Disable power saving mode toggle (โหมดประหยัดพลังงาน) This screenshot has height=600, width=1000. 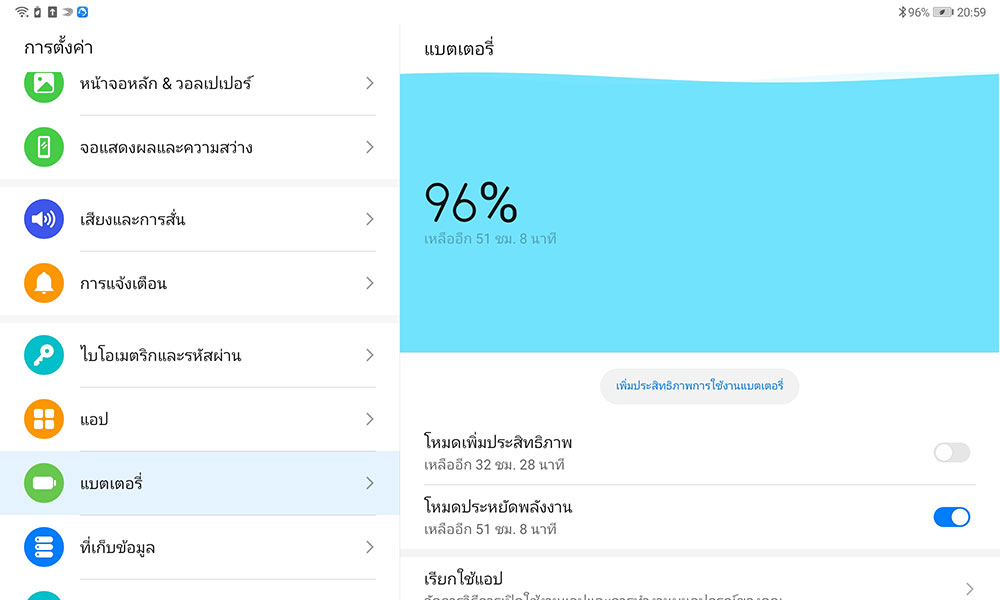coord(951,517)
